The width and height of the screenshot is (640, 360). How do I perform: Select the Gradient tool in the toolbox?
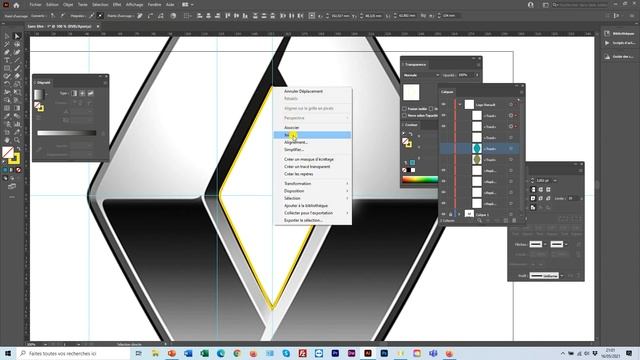click(x=17, y=108)
